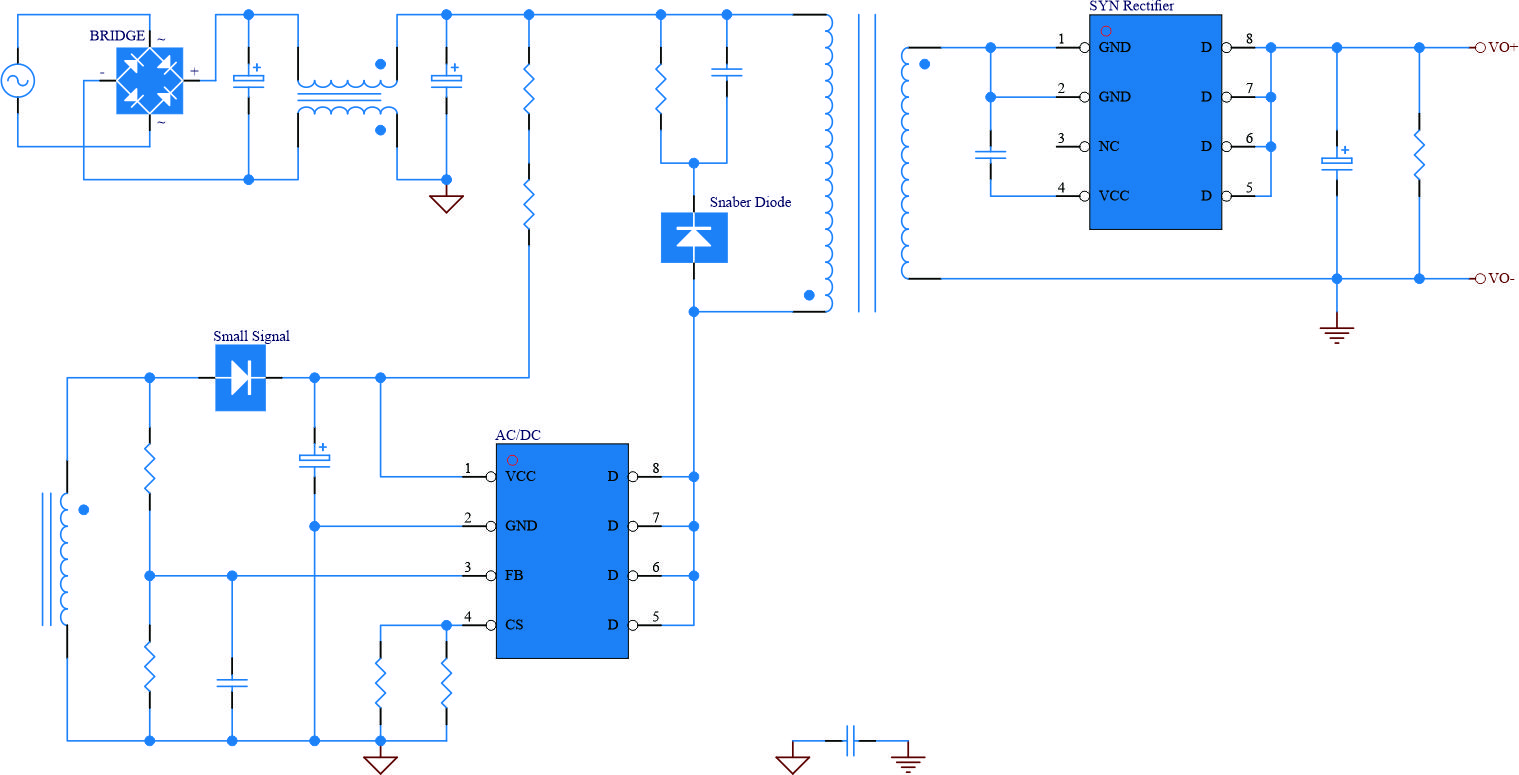
Task: Select the CS pin label on AC/DC chip
Action: [514, 626]
